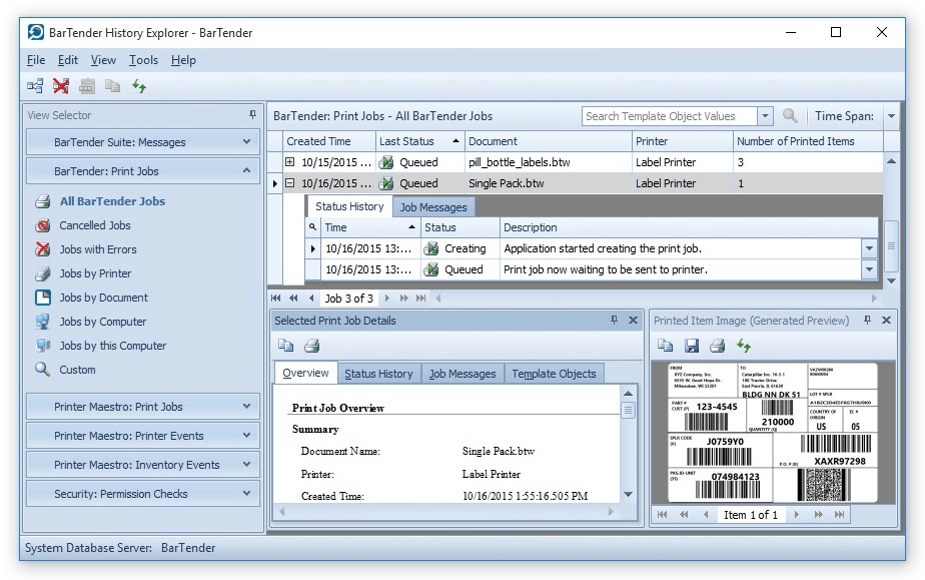Pin the View Selector panel
Screen dimensions: 925x580
pos(253,115)
